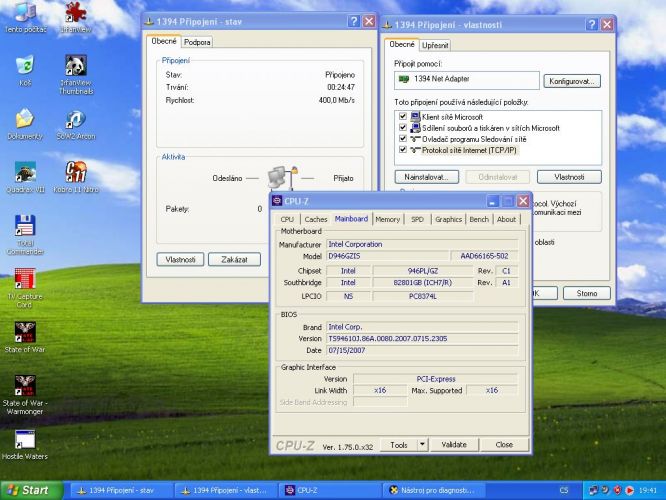Click help button in vlastnosti window titlebar
This screenshot has width=666, height=500.
coord(591,25)
